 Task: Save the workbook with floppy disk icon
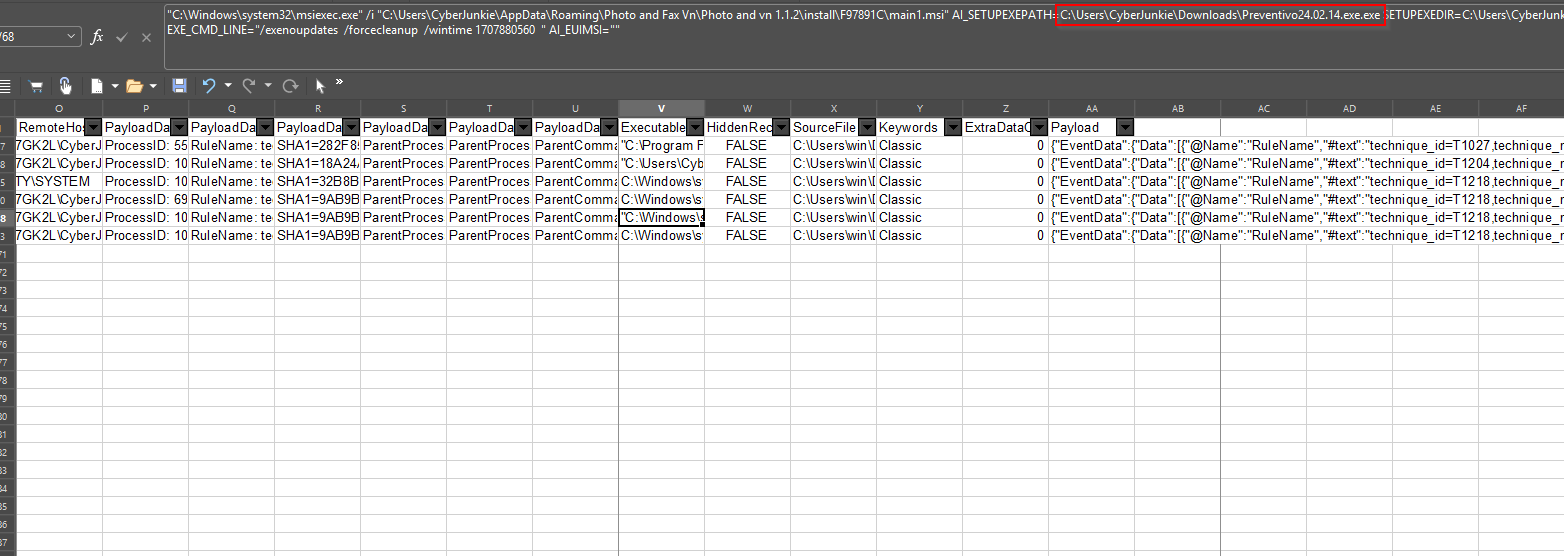pyautogui.click(x=179, y=86)
